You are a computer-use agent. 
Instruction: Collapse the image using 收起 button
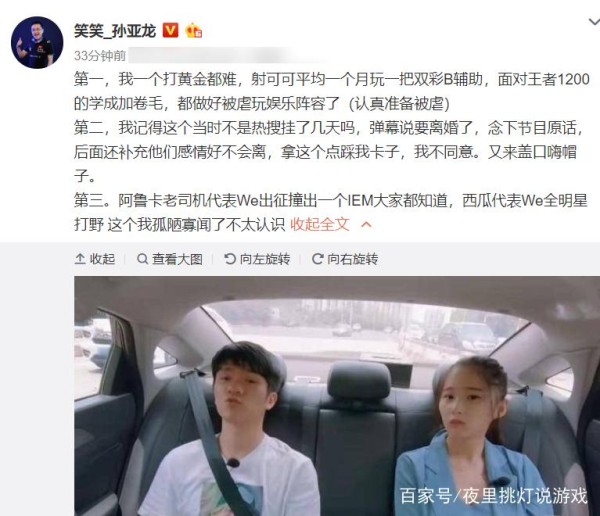click(x=95, y=259)
